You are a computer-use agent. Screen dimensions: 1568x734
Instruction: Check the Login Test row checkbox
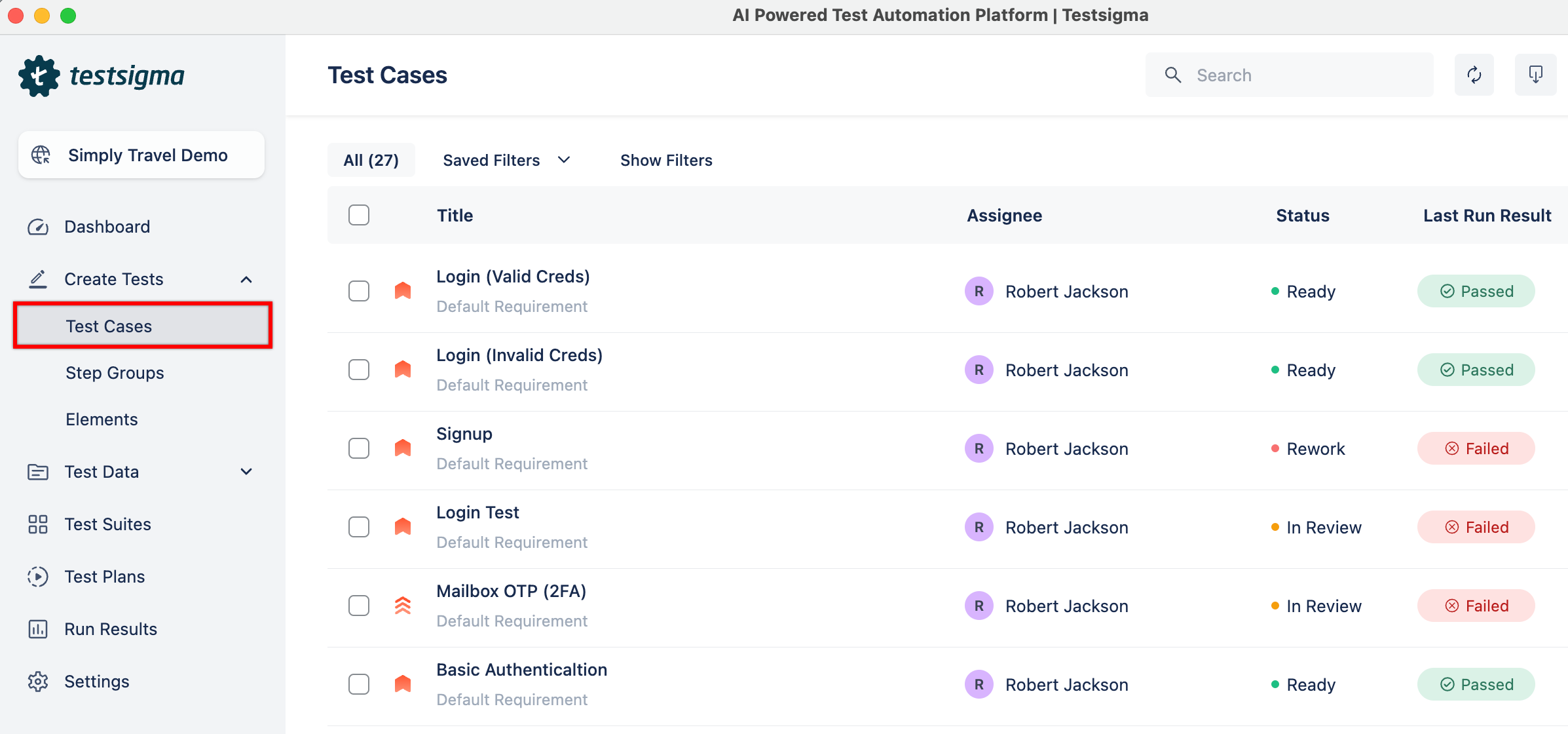tap(359, 527)
